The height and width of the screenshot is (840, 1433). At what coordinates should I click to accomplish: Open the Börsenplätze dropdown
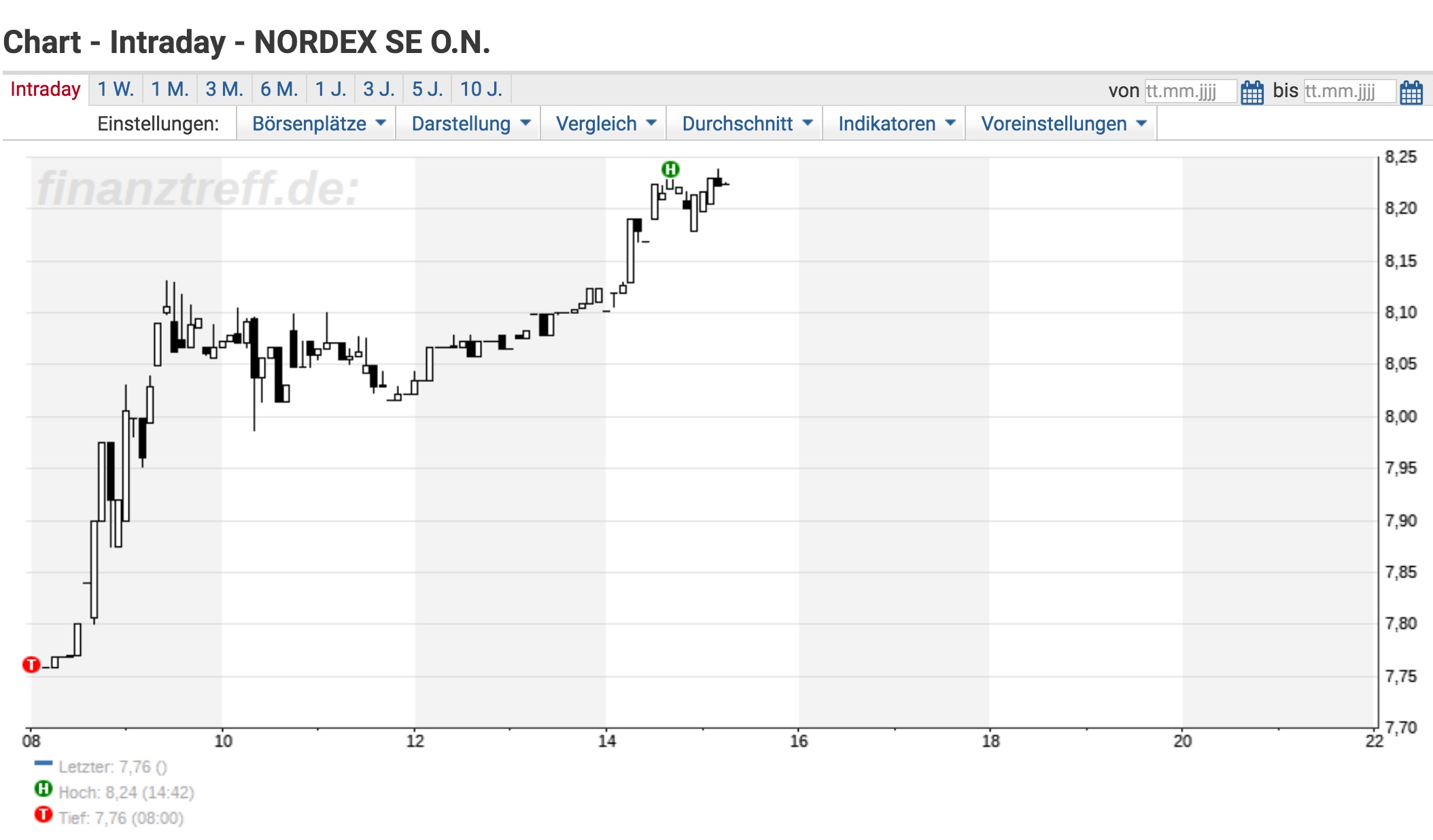317,123
